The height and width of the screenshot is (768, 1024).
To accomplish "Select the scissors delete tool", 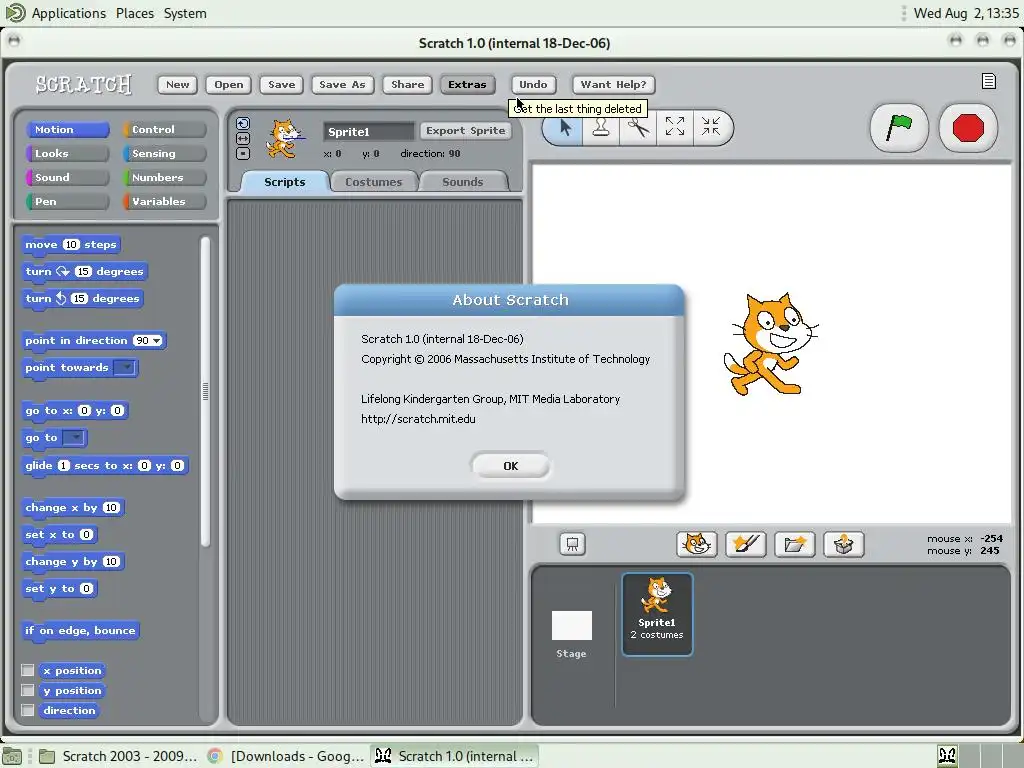I will pos(637,127).
